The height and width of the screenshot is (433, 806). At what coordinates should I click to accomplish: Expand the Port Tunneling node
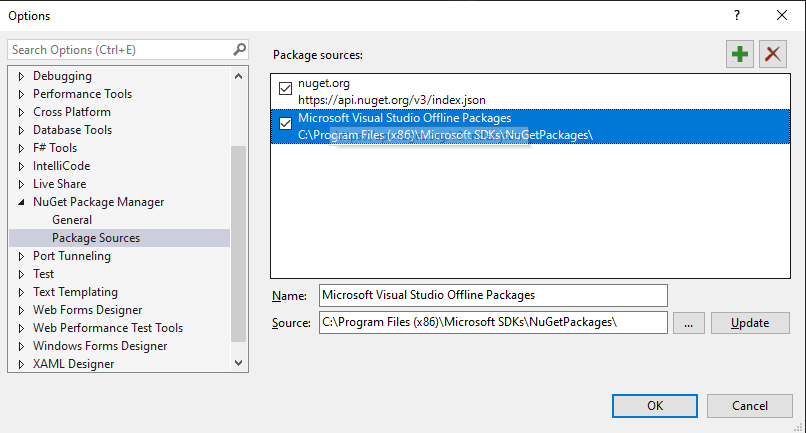(x=21, y=256)
